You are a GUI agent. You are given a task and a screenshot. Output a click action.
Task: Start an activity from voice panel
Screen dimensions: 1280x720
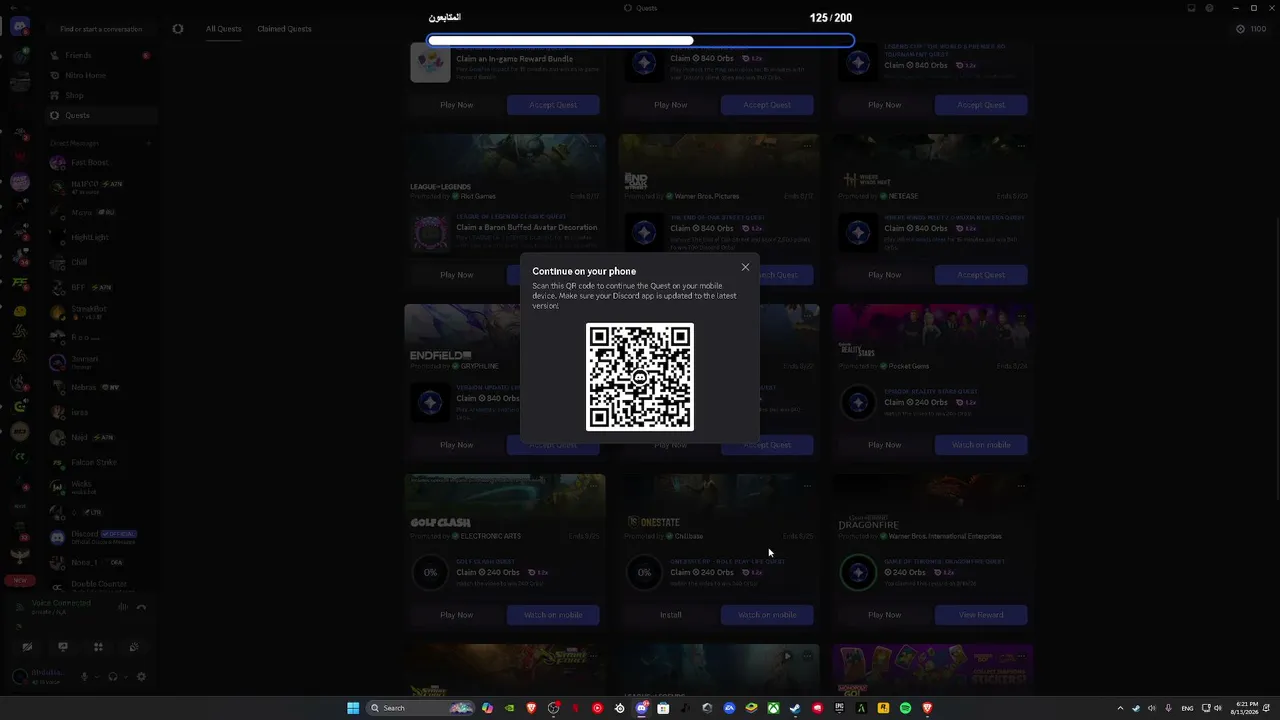click(x=98, y=647)
